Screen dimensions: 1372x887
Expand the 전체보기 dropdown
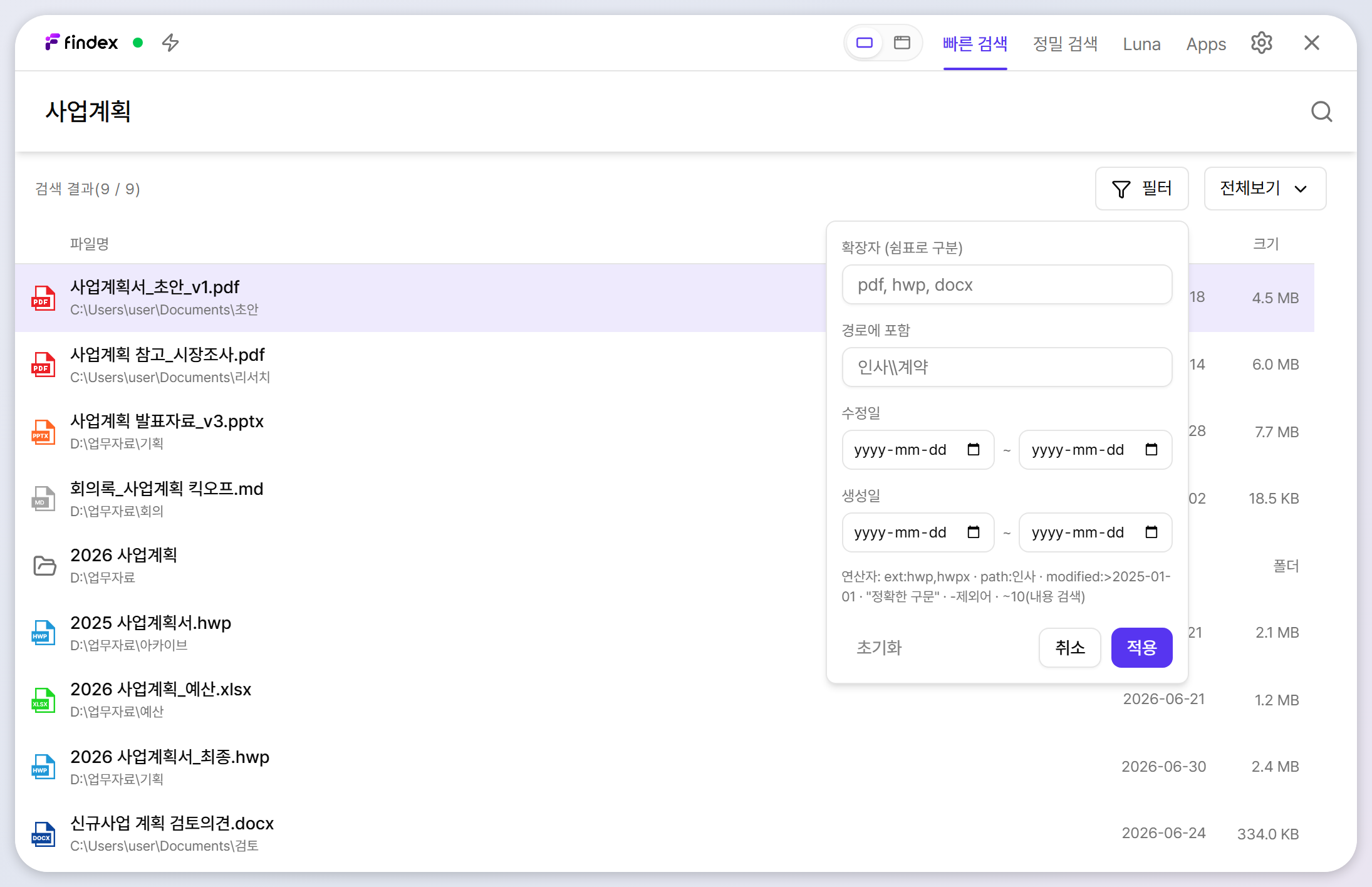click(1265, 189)
